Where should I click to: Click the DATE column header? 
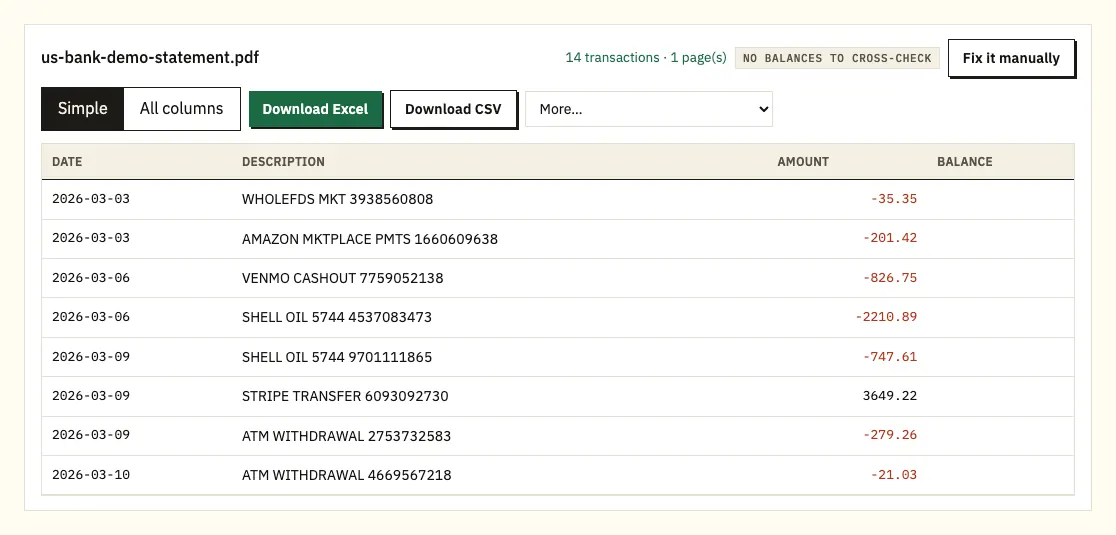pyautogui.click(x=67, y=161)
